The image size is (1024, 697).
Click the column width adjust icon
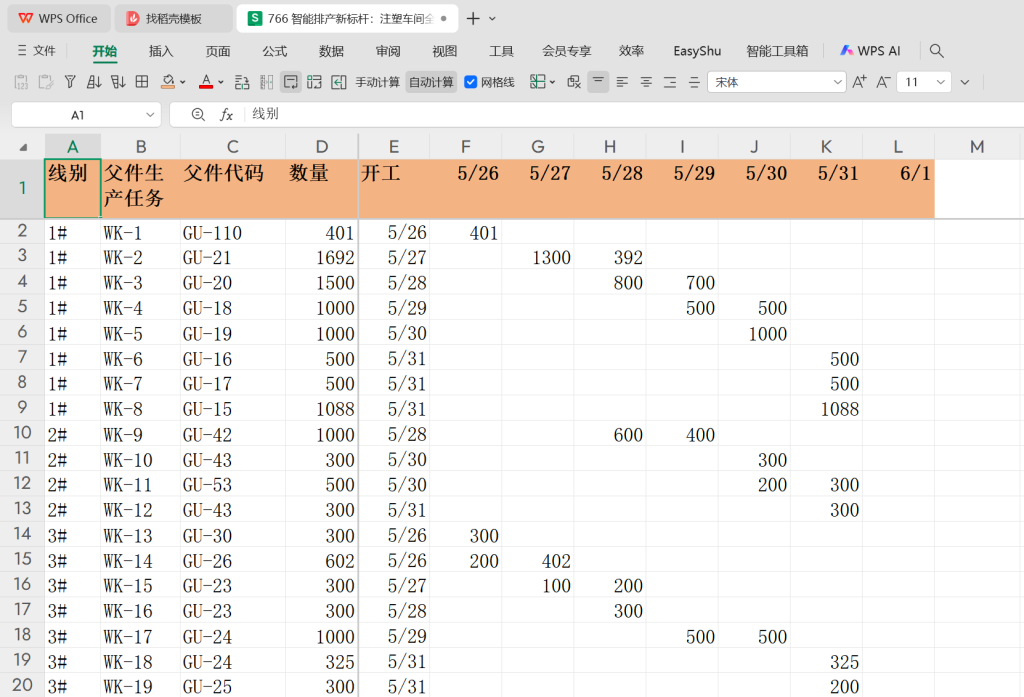point(266,82)
